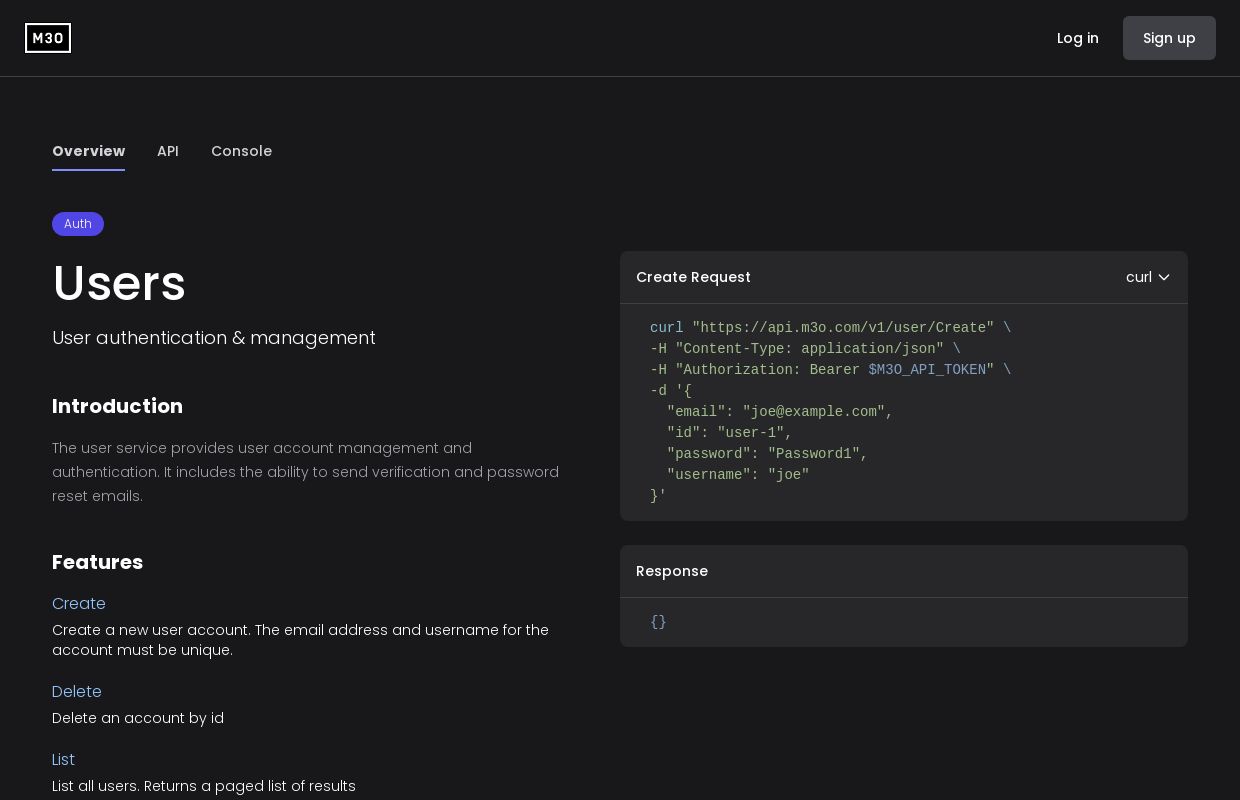Click the Introduction heading
Viewport: 1240px width, 800px height.
point(117,406)
